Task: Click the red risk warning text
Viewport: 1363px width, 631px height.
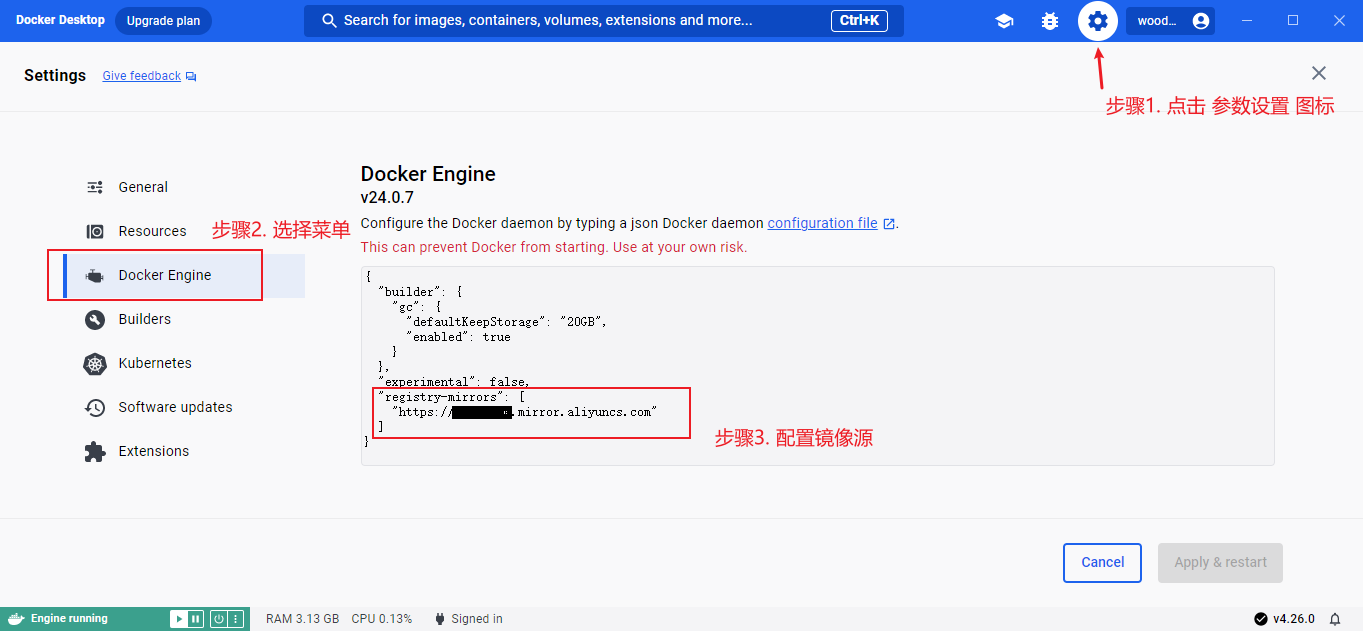Action: (x=554, y=247)
